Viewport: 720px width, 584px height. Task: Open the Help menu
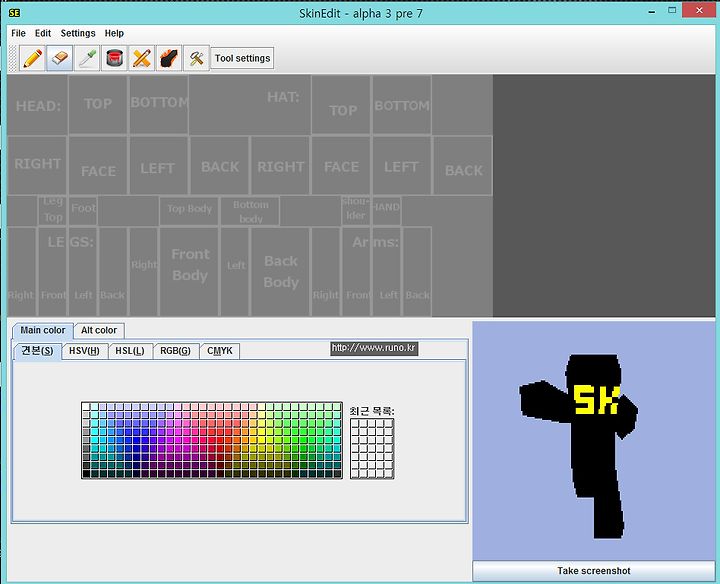[114, 33]
